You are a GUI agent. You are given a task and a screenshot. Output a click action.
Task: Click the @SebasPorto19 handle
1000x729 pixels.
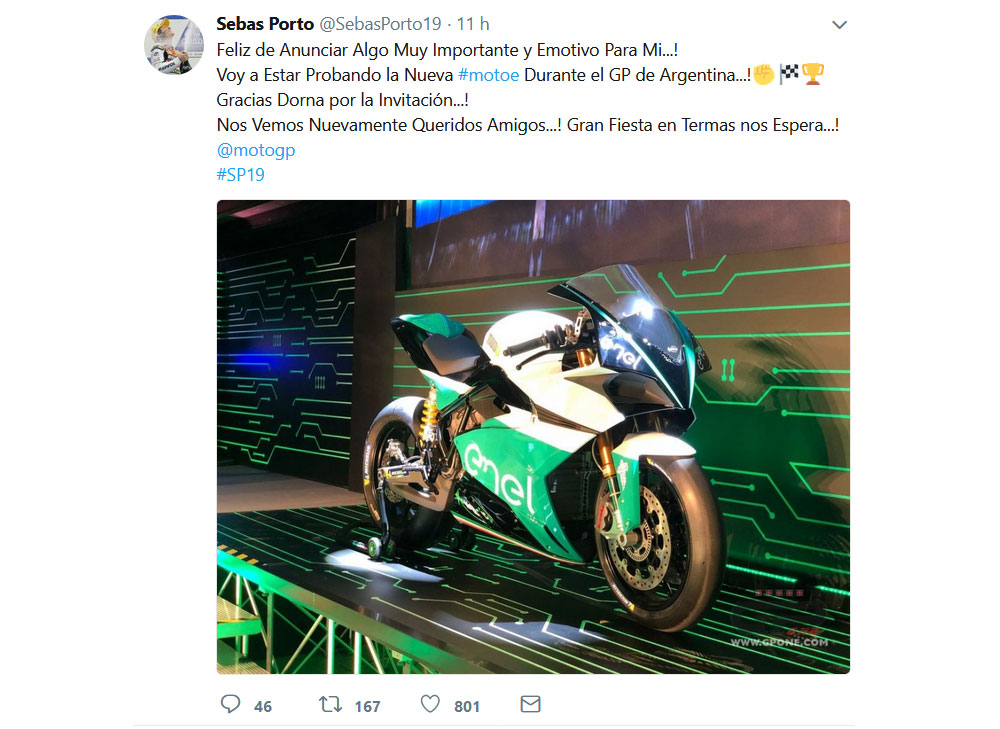(381, 24)
